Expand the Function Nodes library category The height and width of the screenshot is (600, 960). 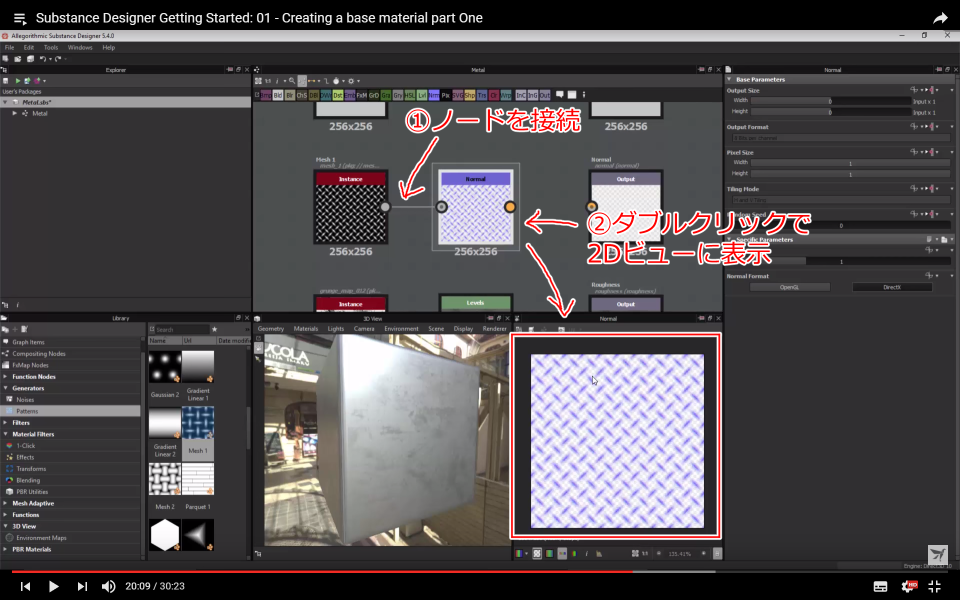[x=6, y=377]
